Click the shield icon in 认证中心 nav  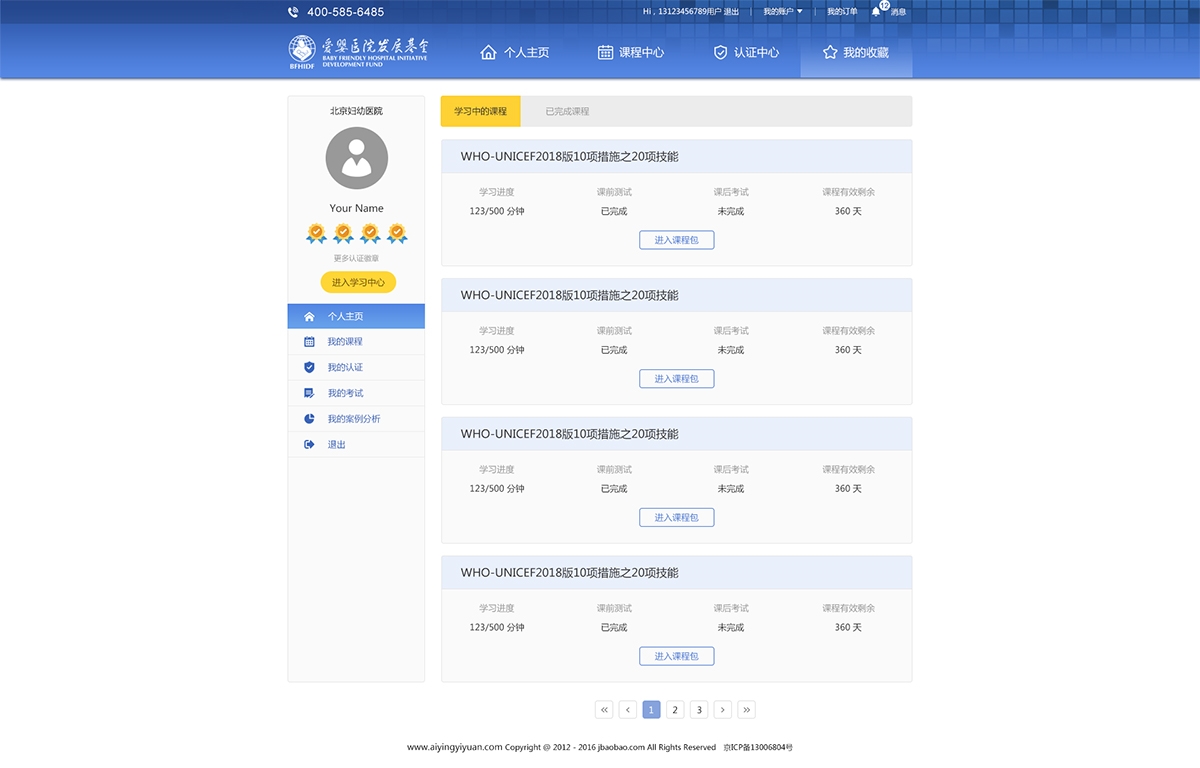coord(720,52)
